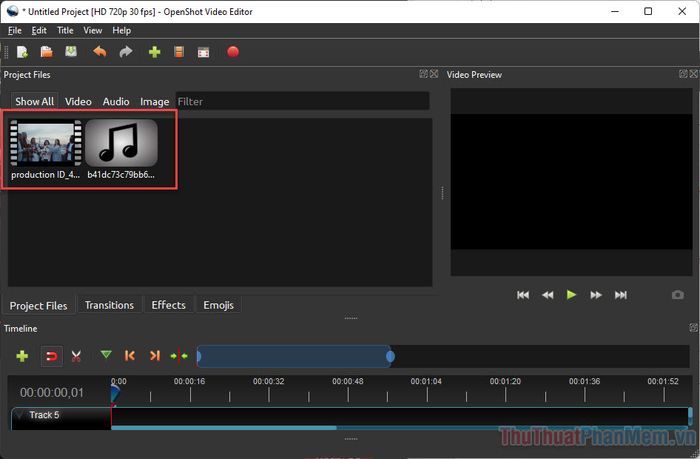
Task: Switch to the Effects tab
Action: [x=168, y=305]
